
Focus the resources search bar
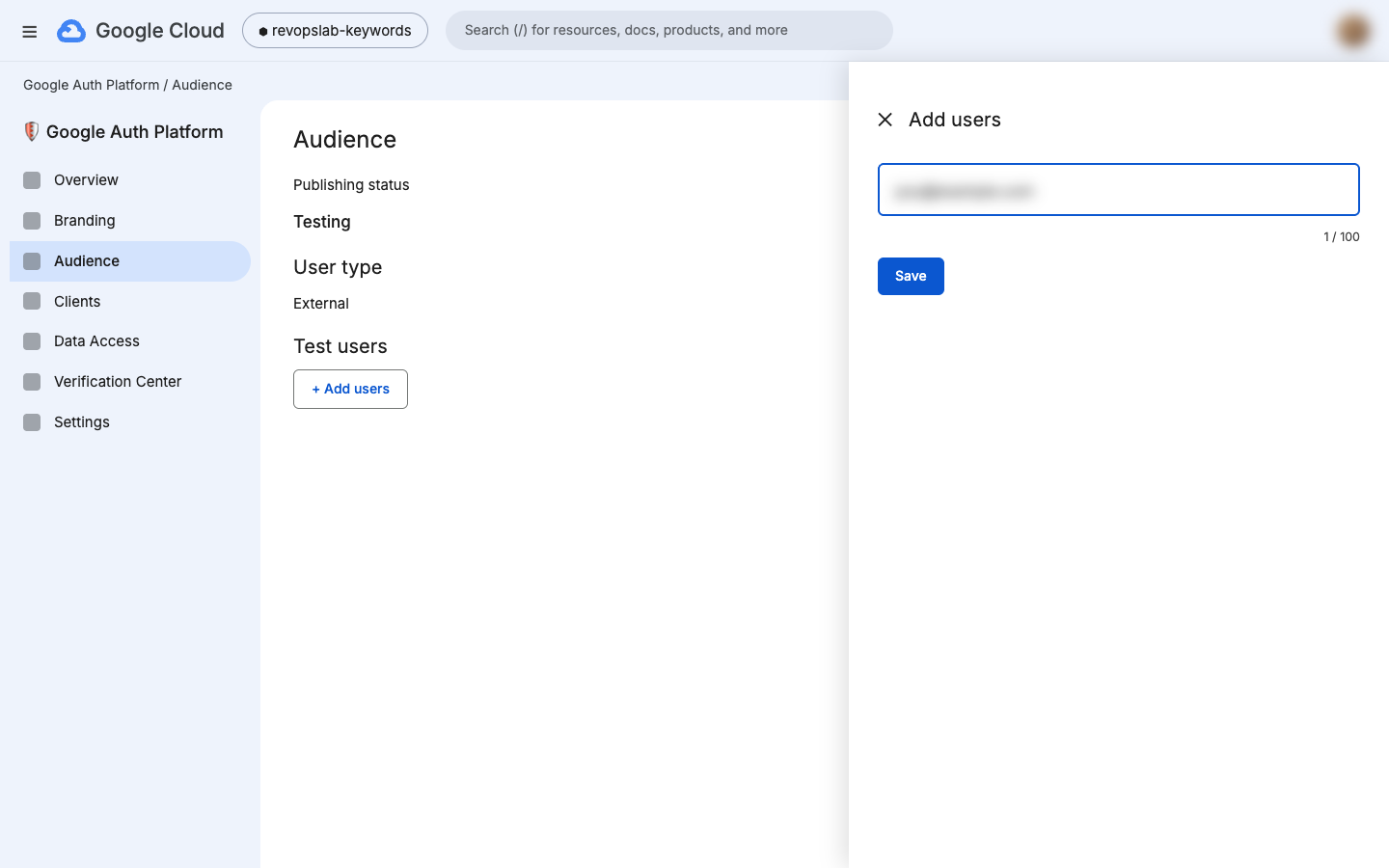[668, 31]
